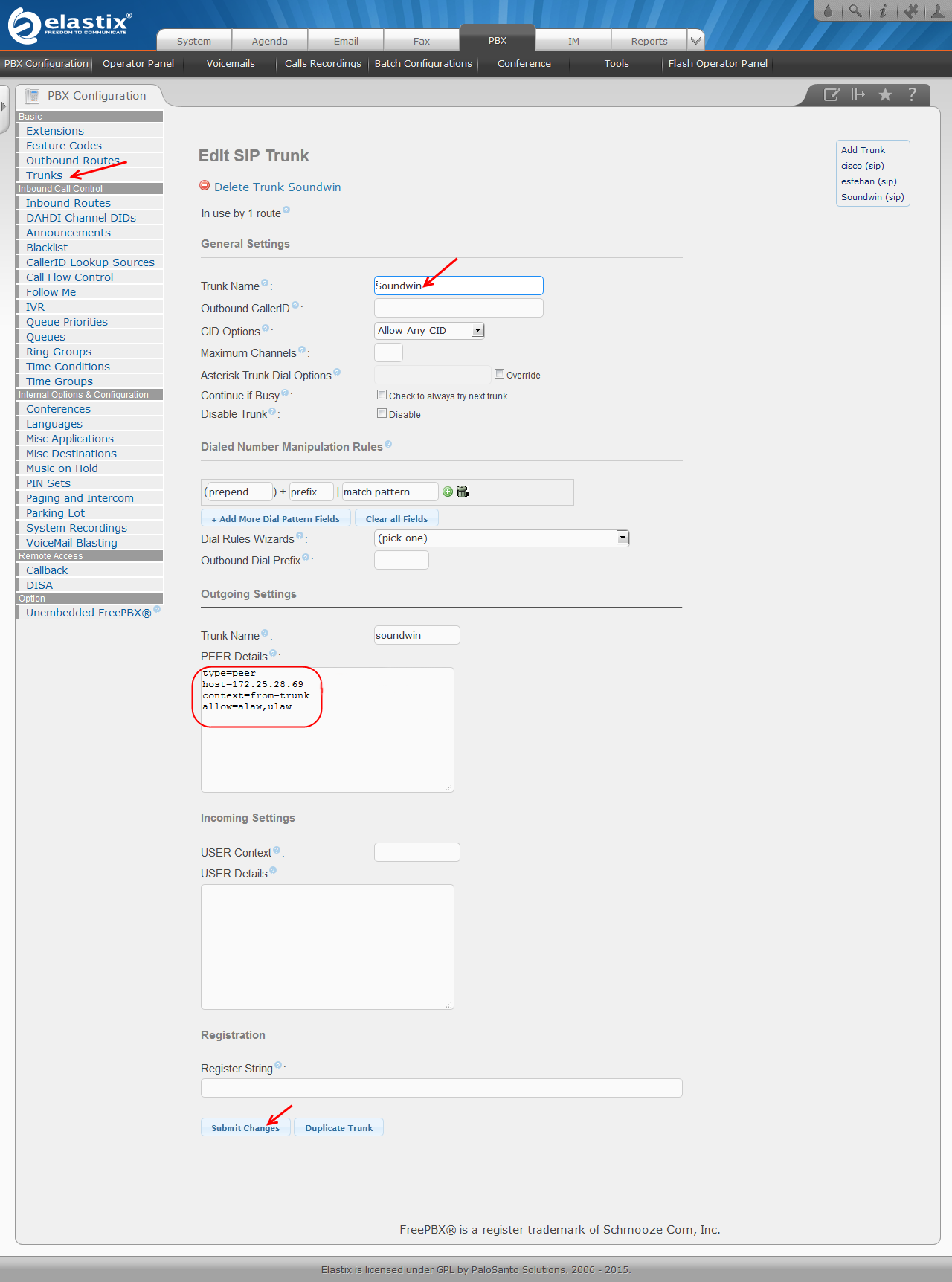Open help question mark icon

tap(912, 94)
